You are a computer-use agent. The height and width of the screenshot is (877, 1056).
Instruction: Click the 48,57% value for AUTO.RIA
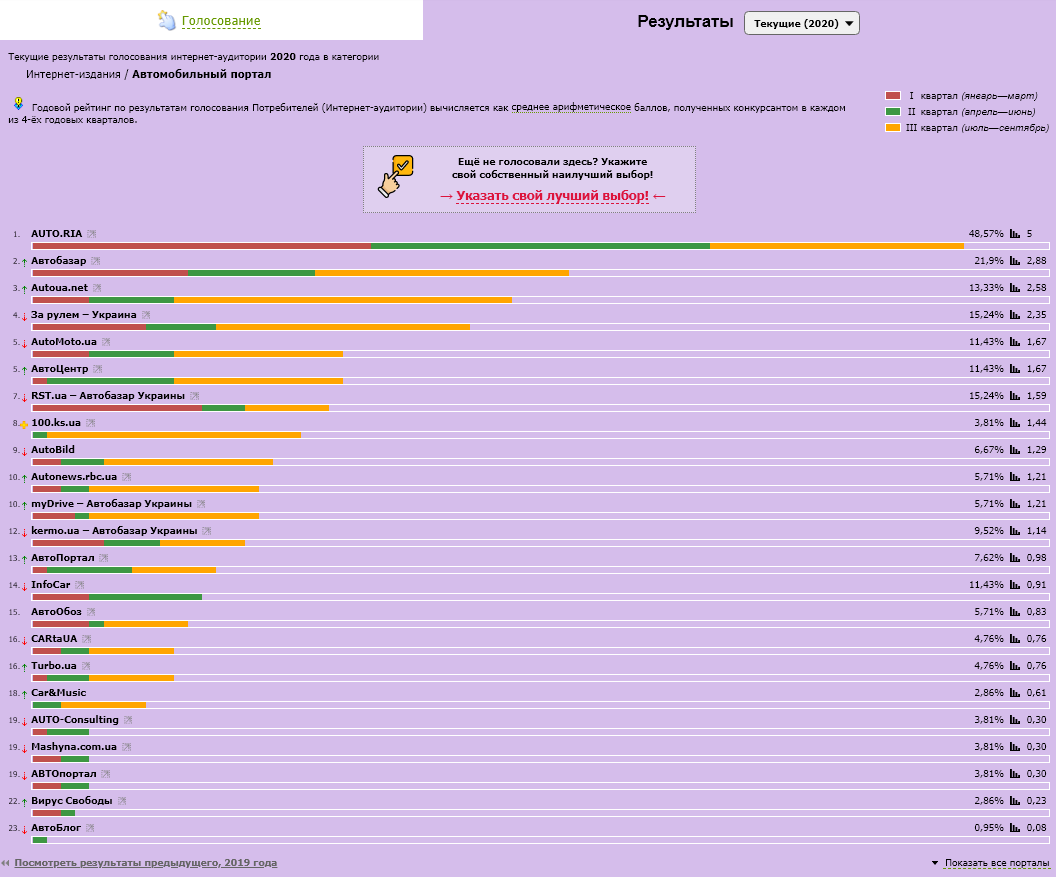coord(986,234)
